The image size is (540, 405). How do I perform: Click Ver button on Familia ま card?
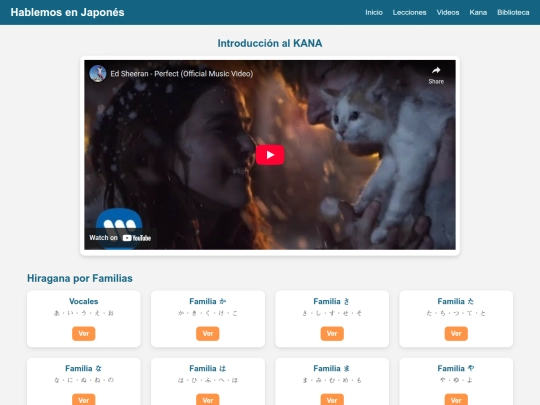332,400
